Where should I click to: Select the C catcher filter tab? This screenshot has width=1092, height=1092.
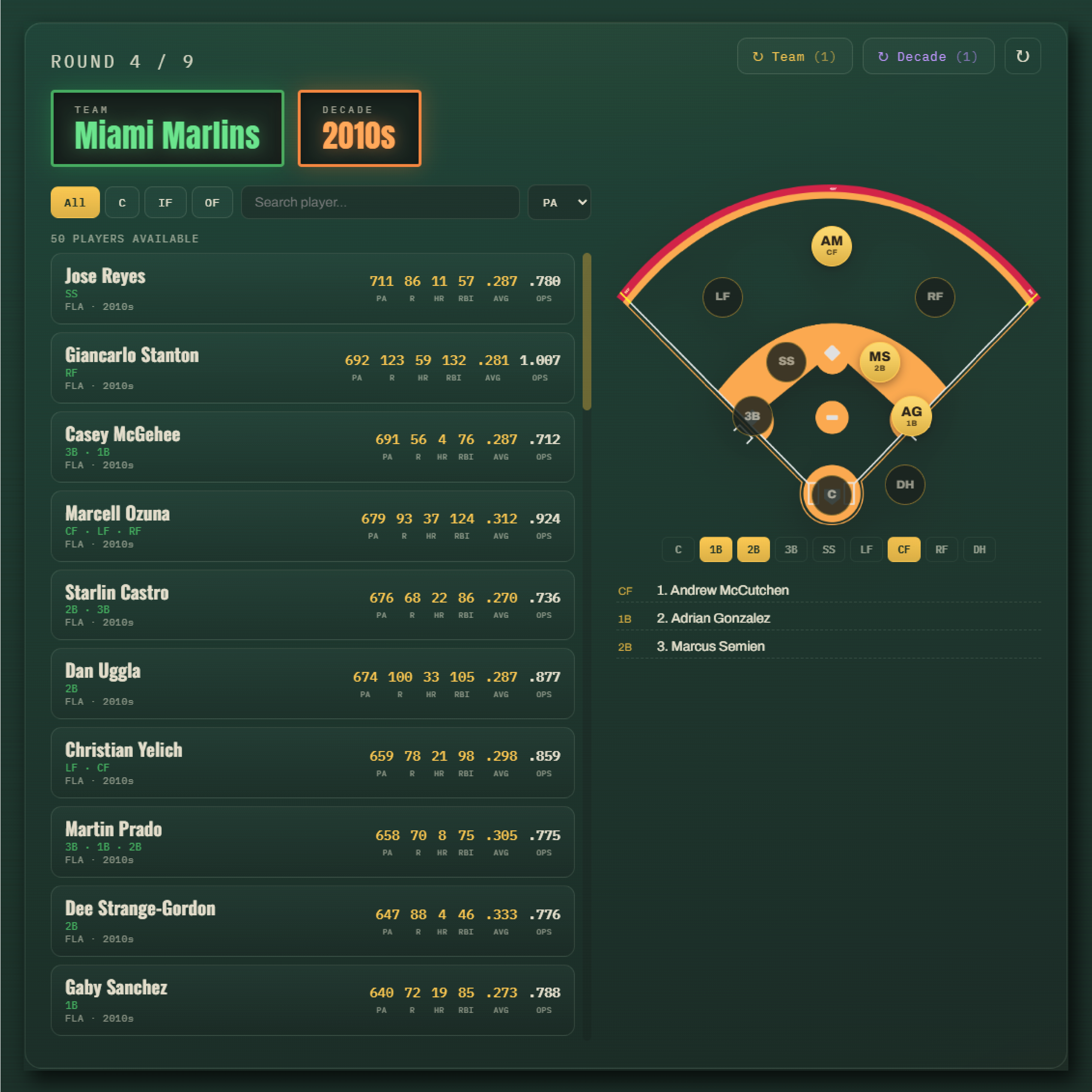pyautogui.click(x=122, y=202)
